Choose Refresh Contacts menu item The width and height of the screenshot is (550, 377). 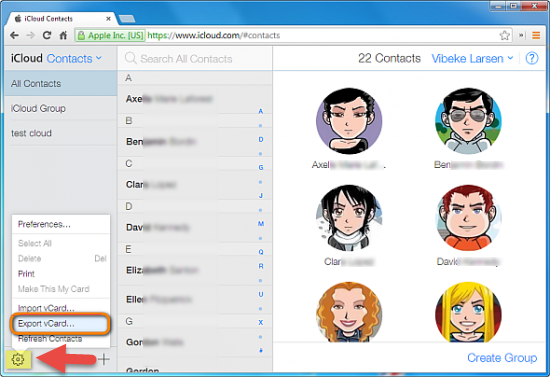coord(61,339)
